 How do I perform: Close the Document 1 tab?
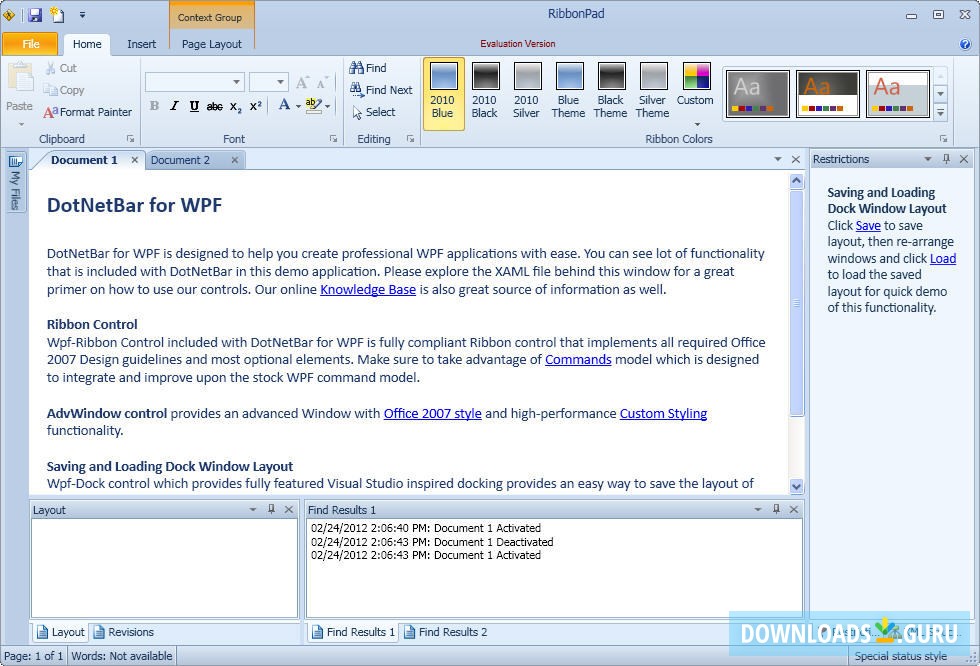click(134, 160)
